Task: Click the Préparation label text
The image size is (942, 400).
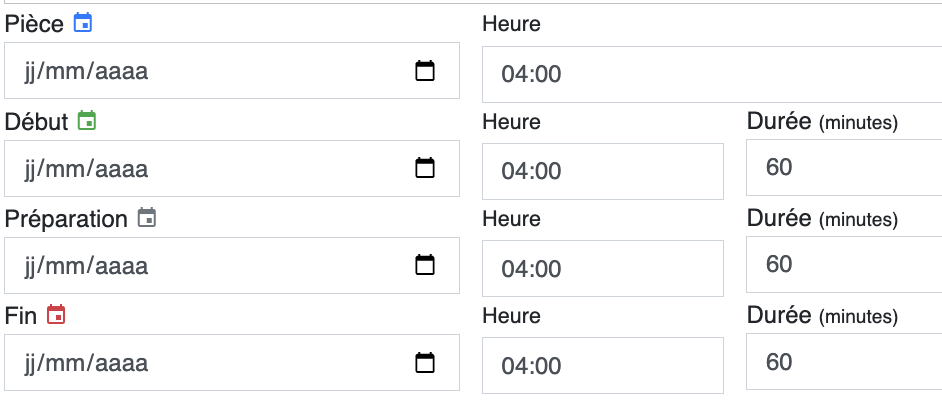Action: 66,219
